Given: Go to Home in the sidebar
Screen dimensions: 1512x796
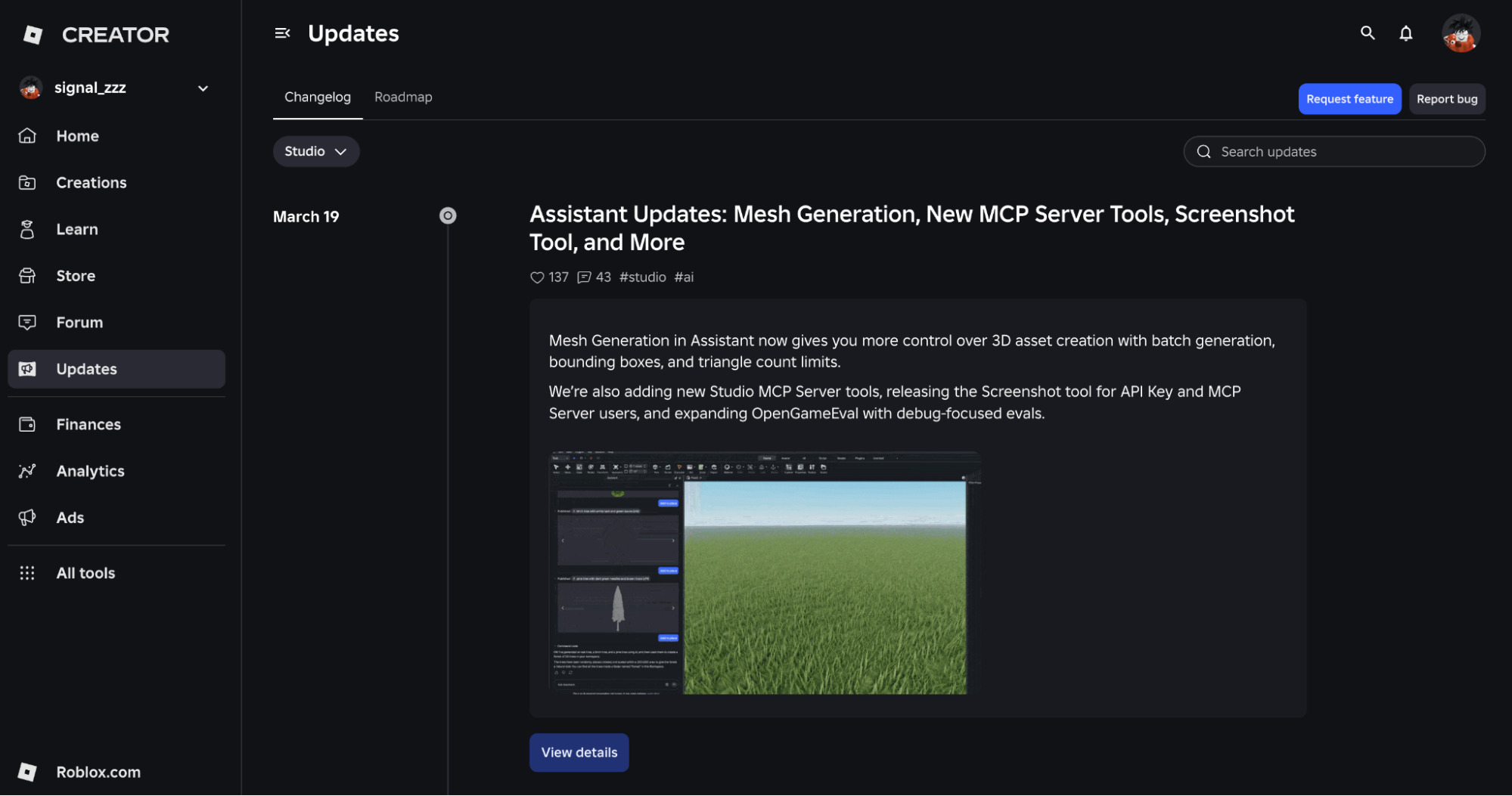Looking at the screenshot, I should point(116,136).
